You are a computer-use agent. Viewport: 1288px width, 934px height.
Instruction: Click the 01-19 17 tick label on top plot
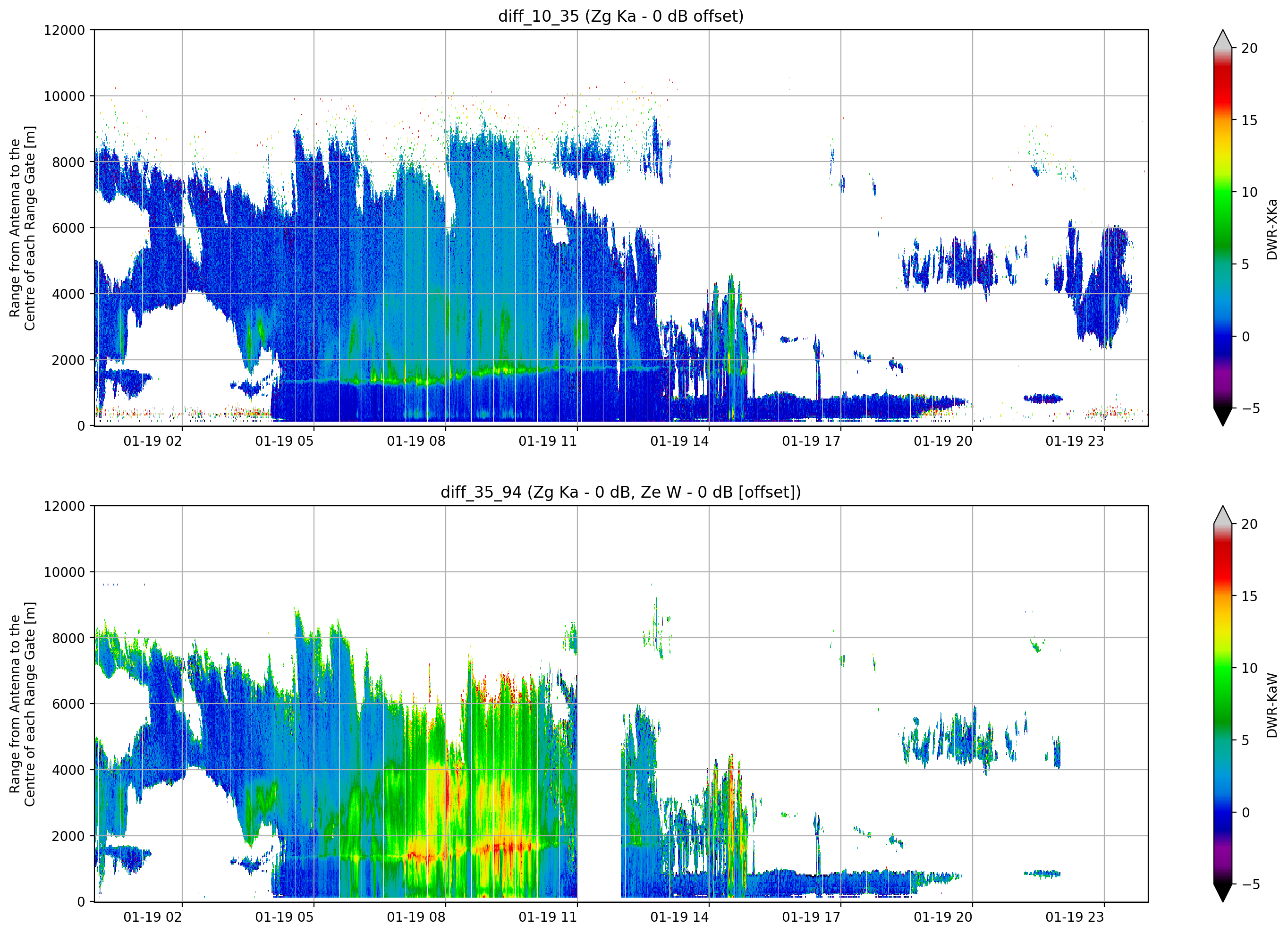pos(812,442)
